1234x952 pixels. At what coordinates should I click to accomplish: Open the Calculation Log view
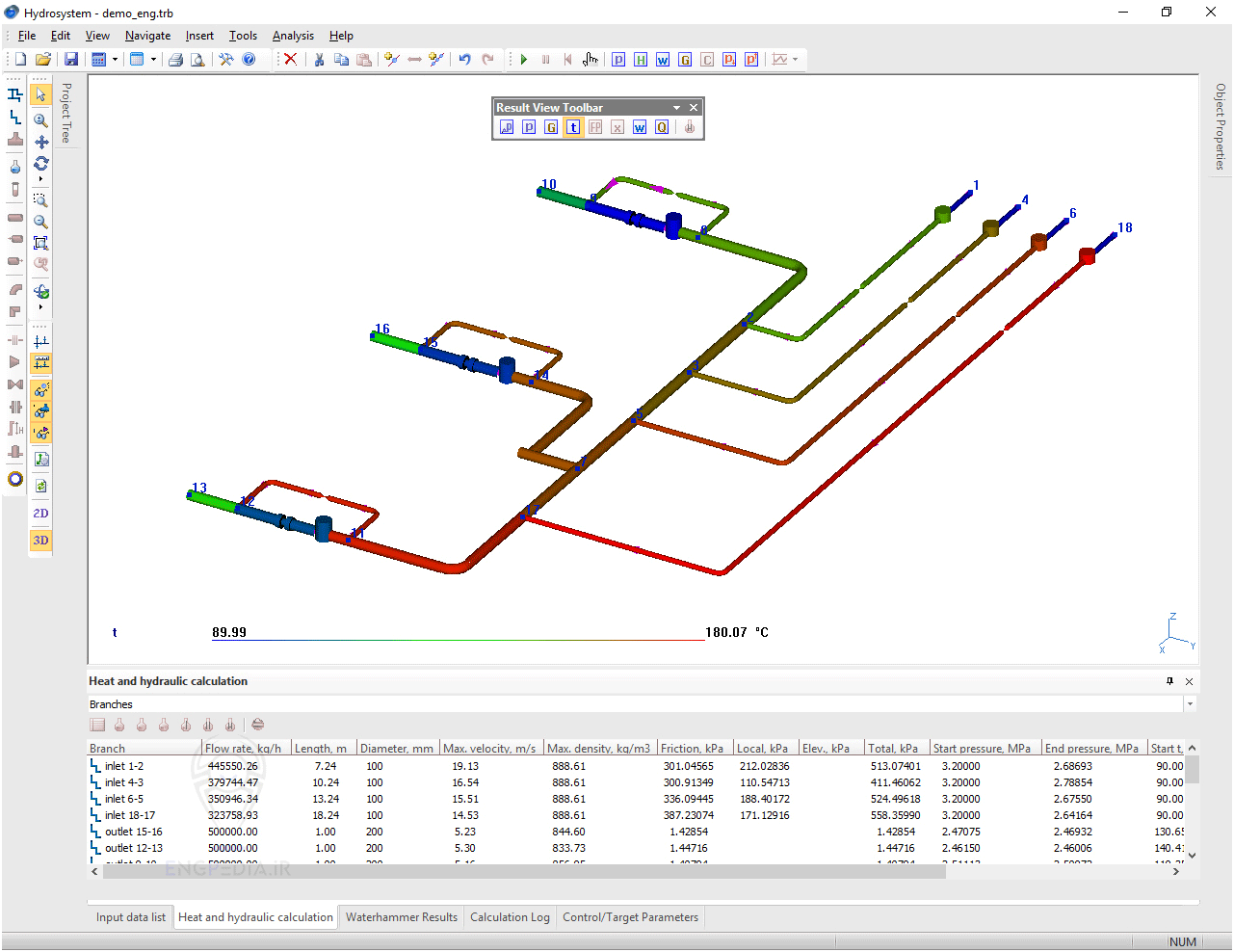click(x=510, y=916)
